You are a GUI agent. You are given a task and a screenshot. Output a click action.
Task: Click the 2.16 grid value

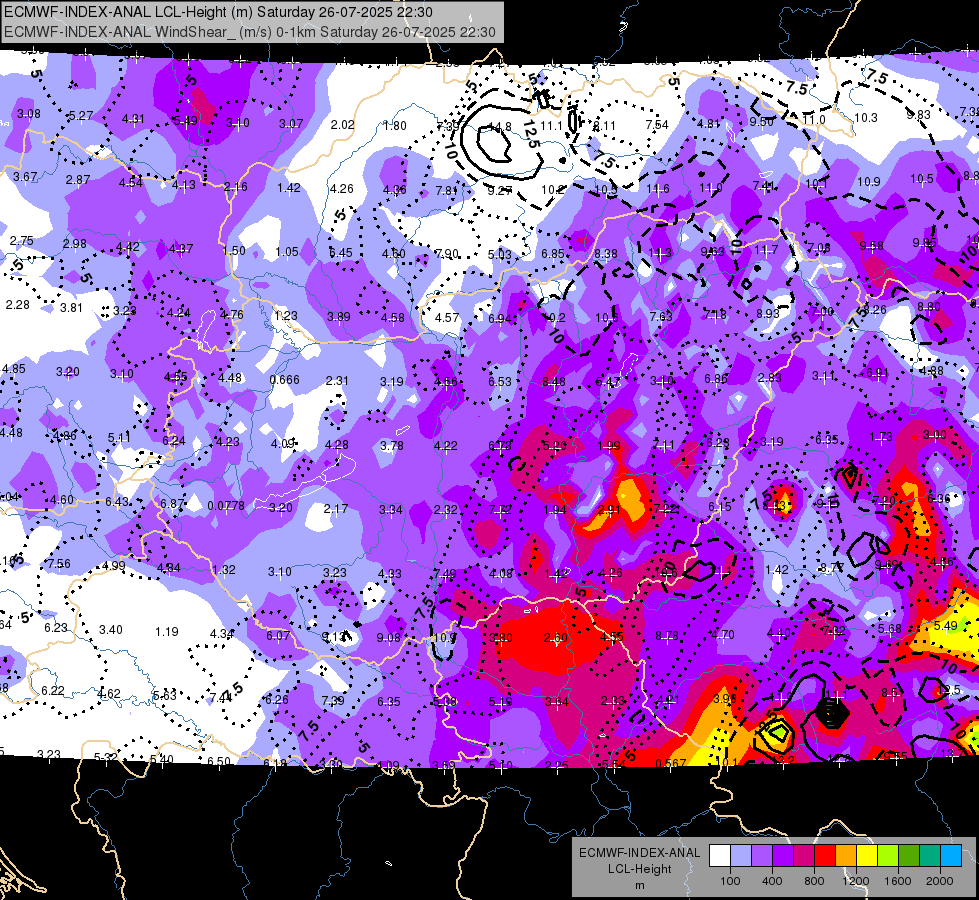tap(235, 187)
